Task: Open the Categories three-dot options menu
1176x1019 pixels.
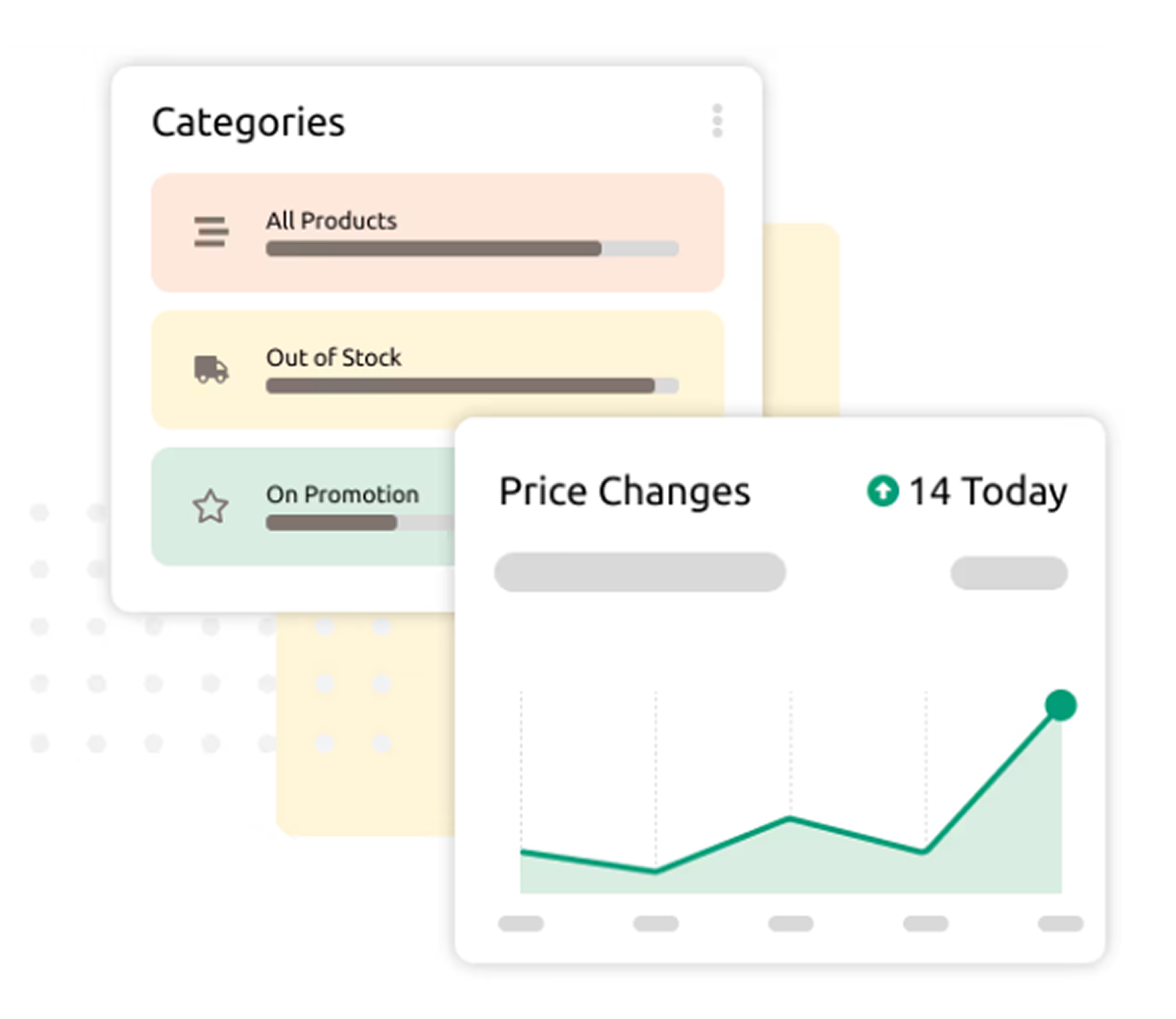Action: [717, 121]
